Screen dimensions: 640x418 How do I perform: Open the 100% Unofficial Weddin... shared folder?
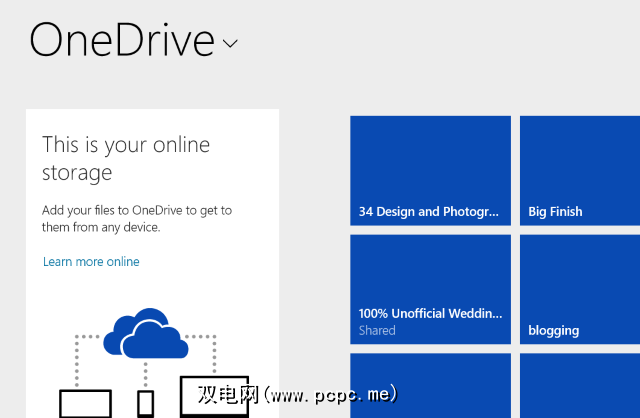(x=430, y=289)
